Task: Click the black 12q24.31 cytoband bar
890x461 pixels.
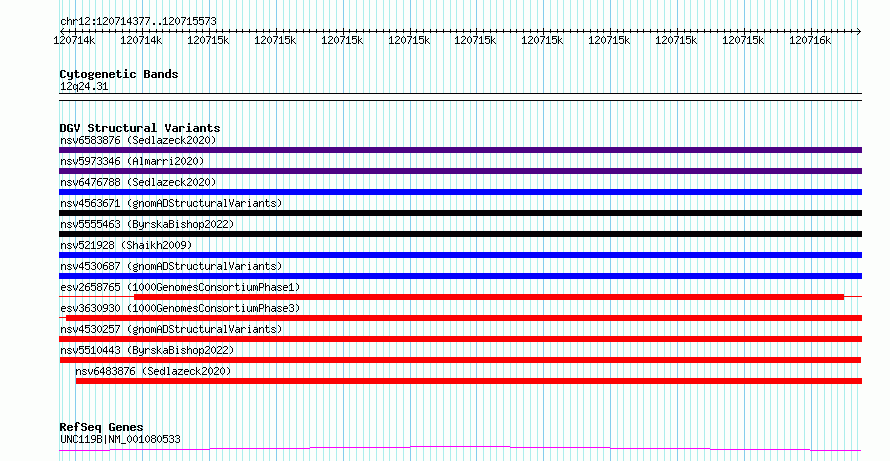Action: (460, 97)
